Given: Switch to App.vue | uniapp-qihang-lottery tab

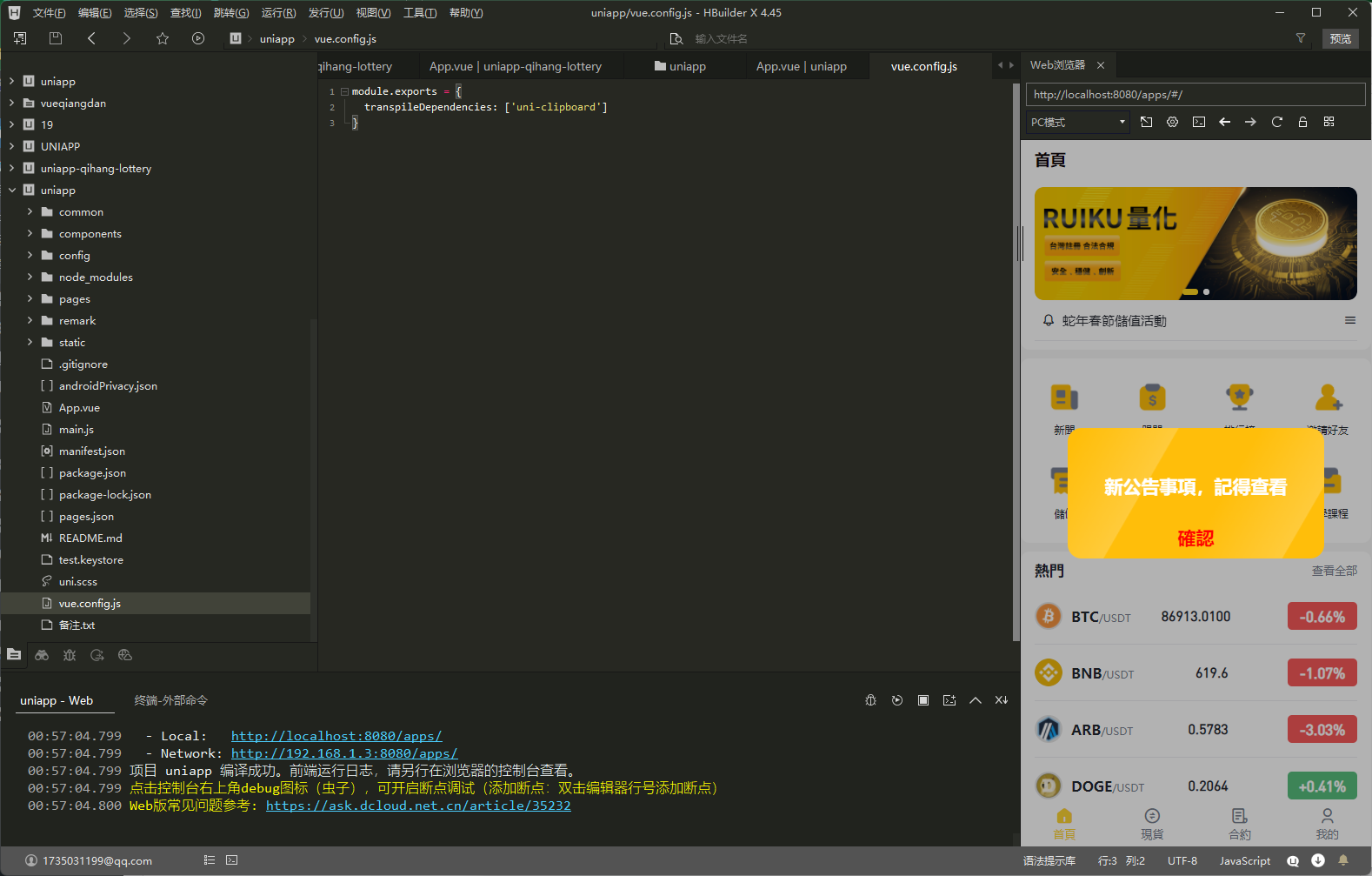Looking at the screenshot, I should pyautogui.click(x=516, y=66).
